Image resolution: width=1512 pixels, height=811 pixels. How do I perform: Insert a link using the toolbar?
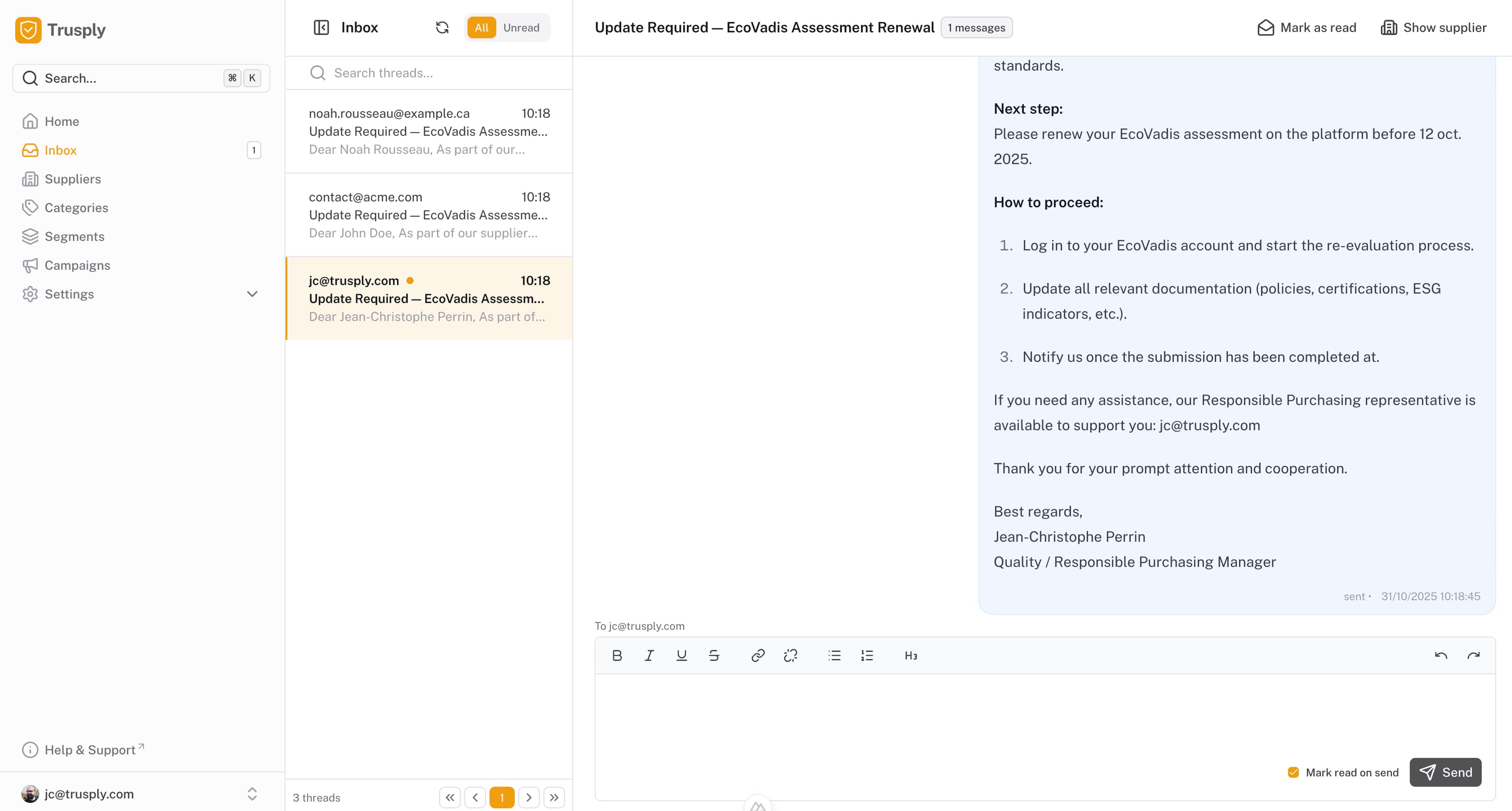coord(758,656)
